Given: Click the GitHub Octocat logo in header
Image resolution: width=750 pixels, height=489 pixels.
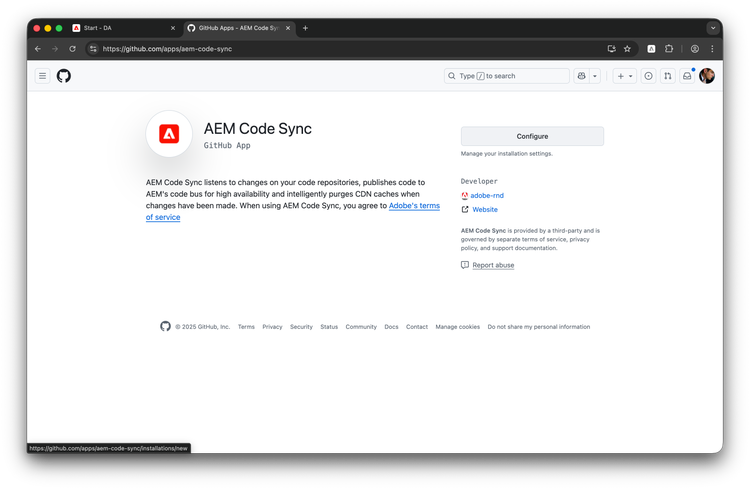Looking at the screenshot, I should click(64, 76).
